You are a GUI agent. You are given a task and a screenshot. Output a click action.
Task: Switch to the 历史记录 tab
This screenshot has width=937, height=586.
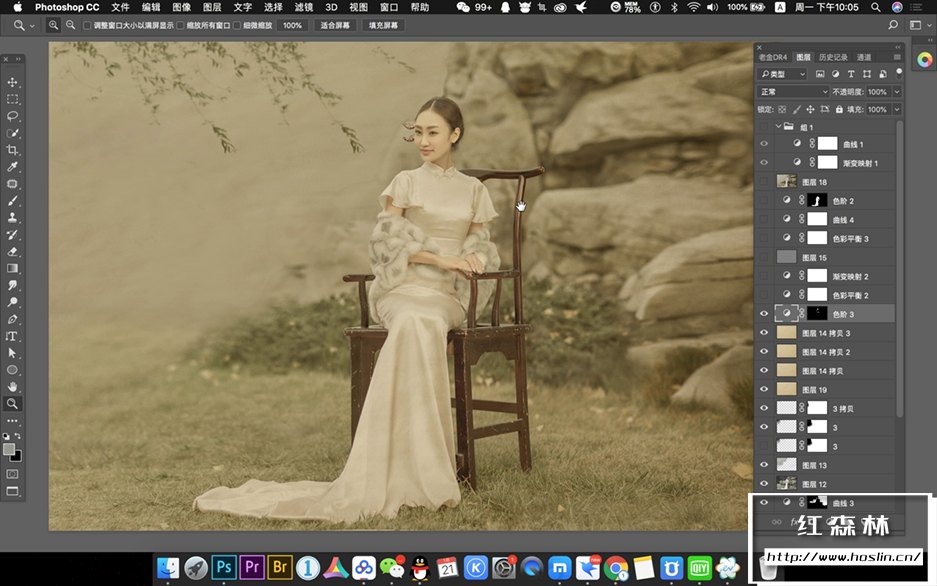tap(832, 57)
